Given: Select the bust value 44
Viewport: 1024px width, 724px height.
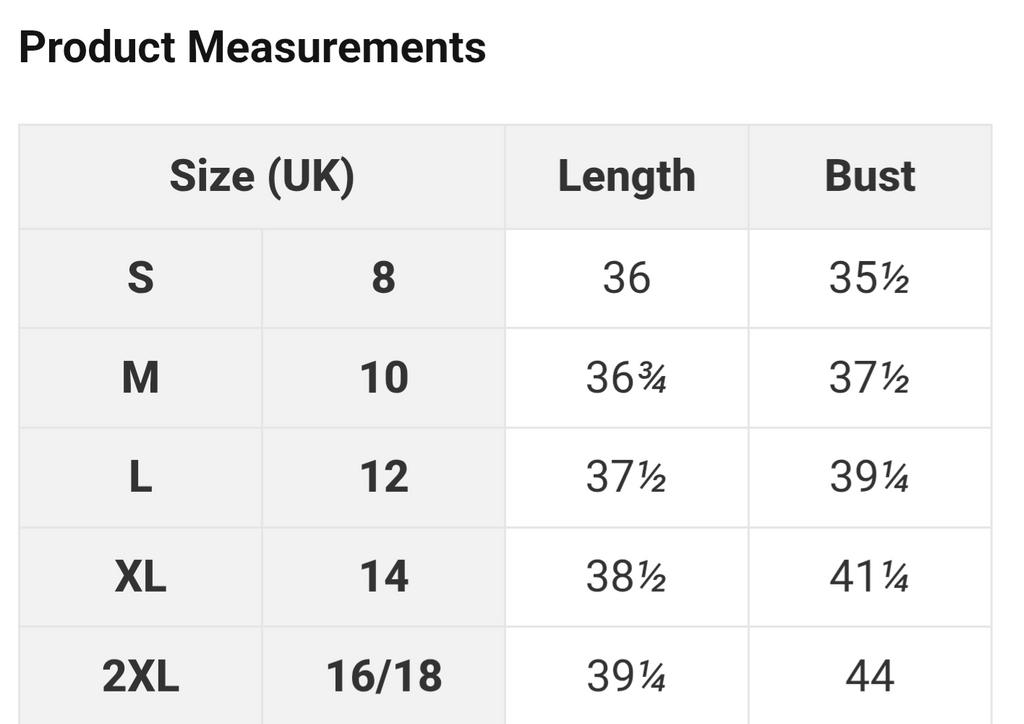Looking at the screenshot, I should click(x=870, y=676).
